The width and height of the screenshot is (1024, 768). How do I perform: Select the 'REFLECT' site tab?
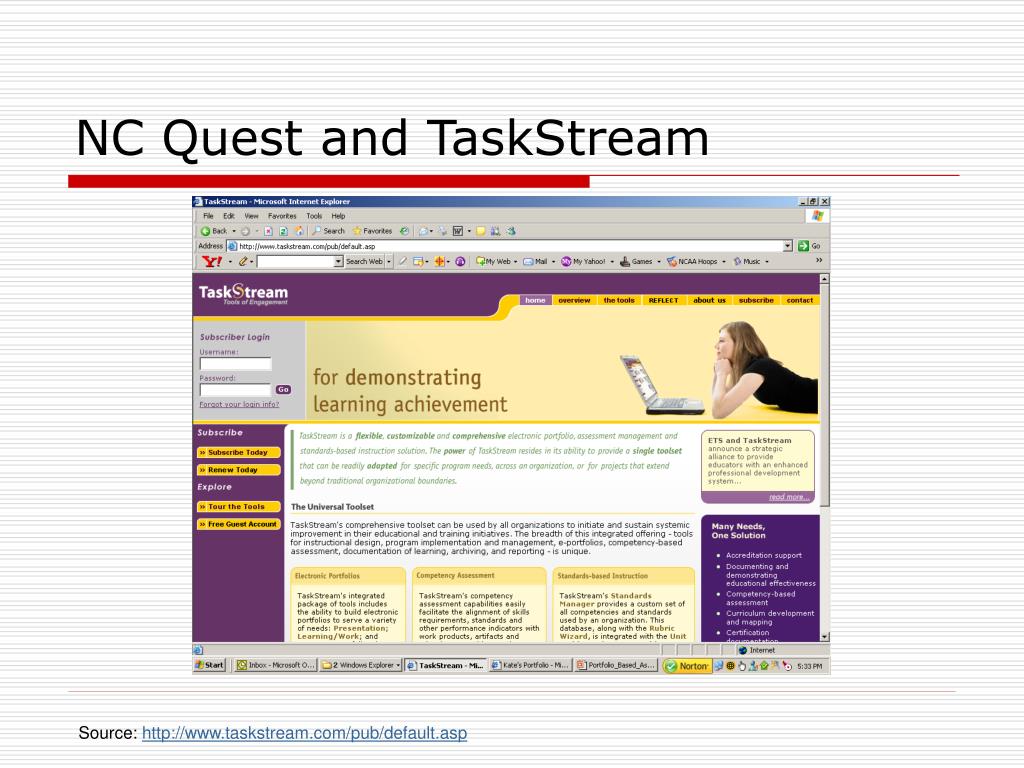click(x=664, y=300)
